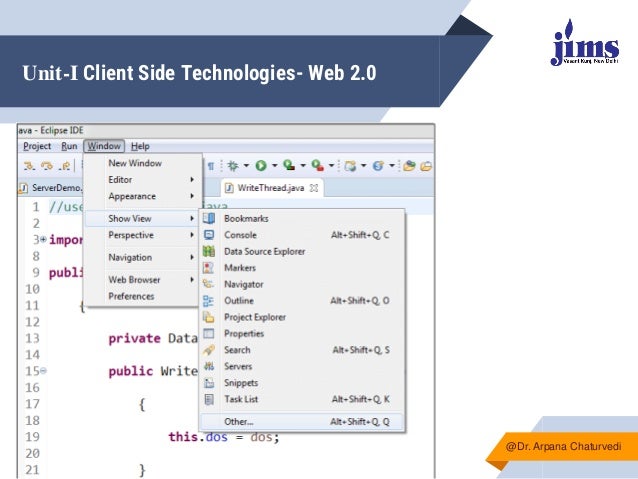Select Markers in Show View submenu
This screenshot has height=479, width=638.
pos(302,268)
